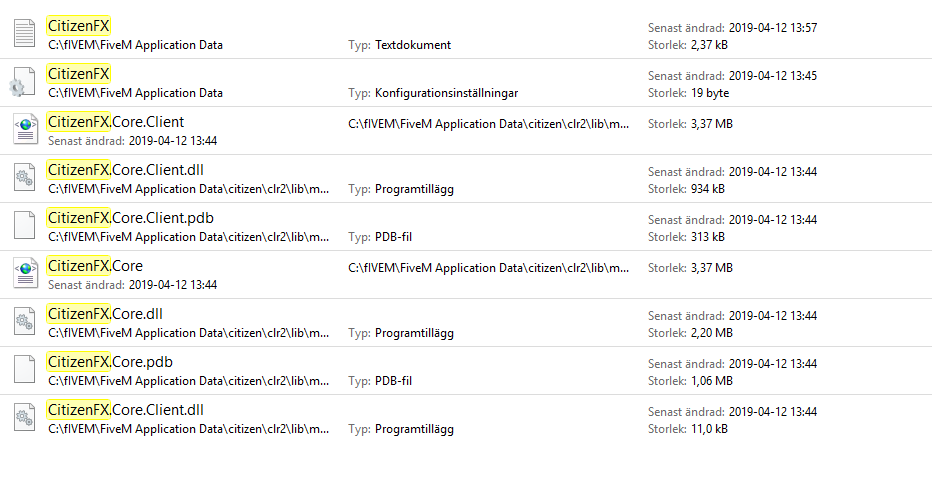932x477 pixels.
Task: Click the 2019-04-12 13:57 modified date
Action: point(772,28)
